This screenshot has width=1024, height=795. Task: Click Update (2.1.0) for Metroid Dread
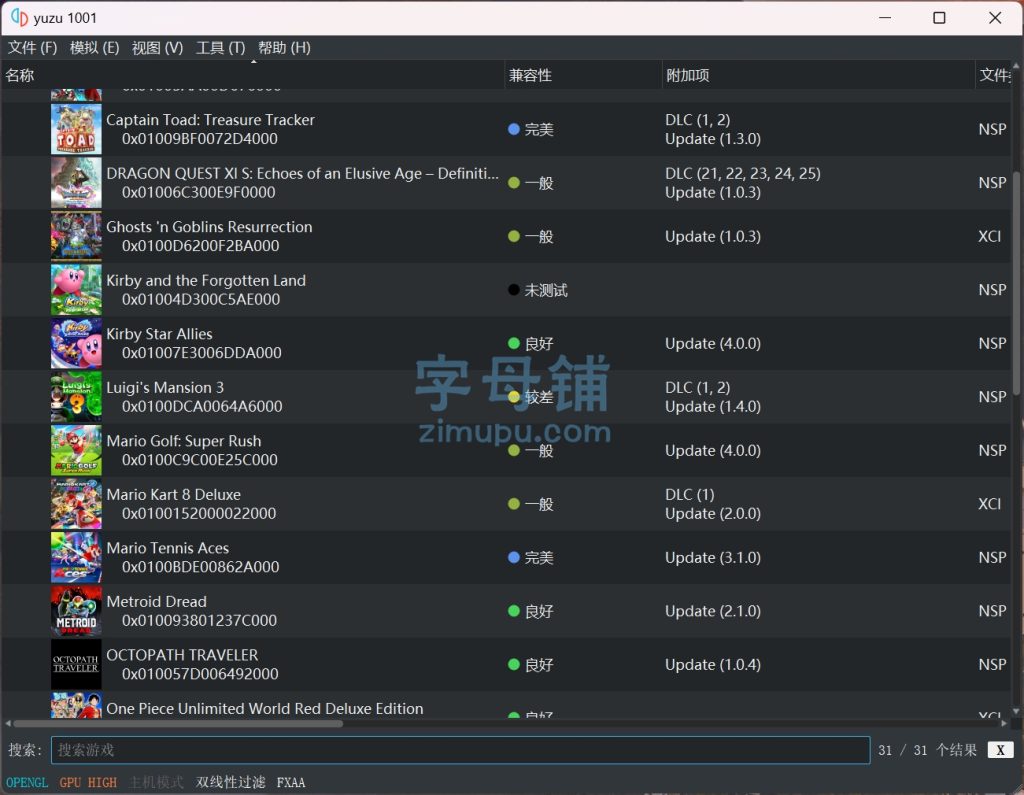[712, 611]
